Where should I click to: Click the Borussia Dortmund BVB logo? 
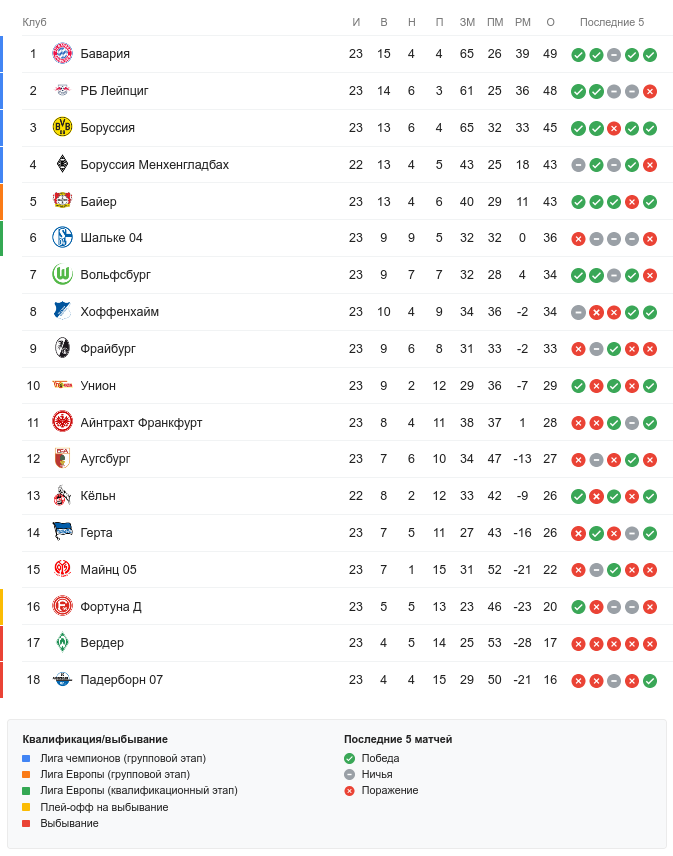click(62, 128)
